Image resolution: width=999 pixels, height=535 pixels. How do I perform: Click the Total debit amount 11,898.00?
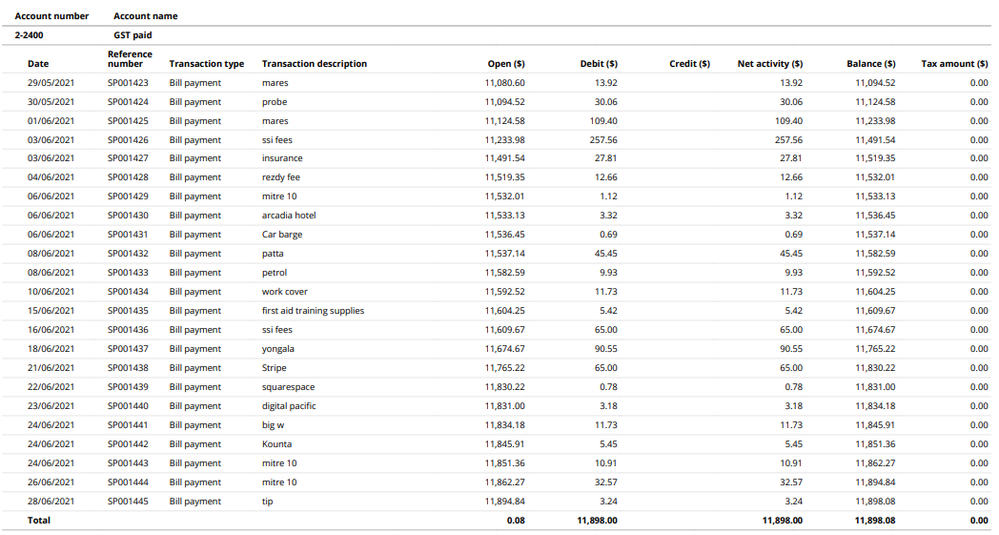click(597, 521)
